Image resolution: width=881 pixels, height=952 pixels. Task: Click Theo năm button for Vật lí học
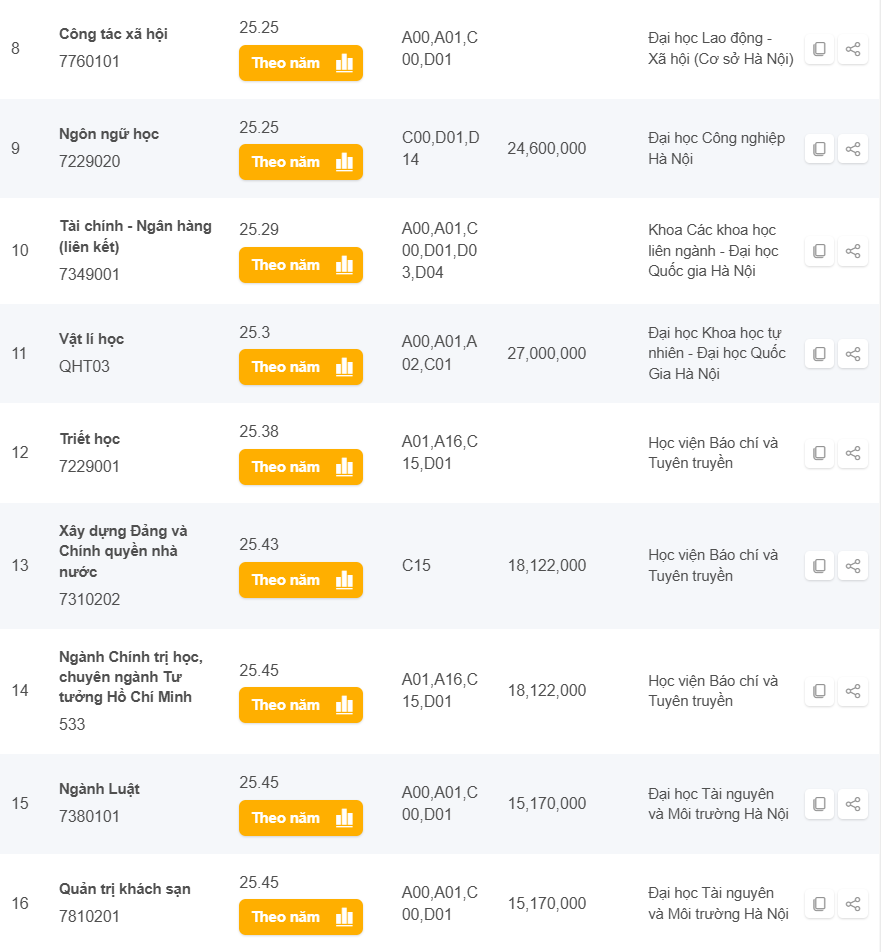[x=300, y=367]
